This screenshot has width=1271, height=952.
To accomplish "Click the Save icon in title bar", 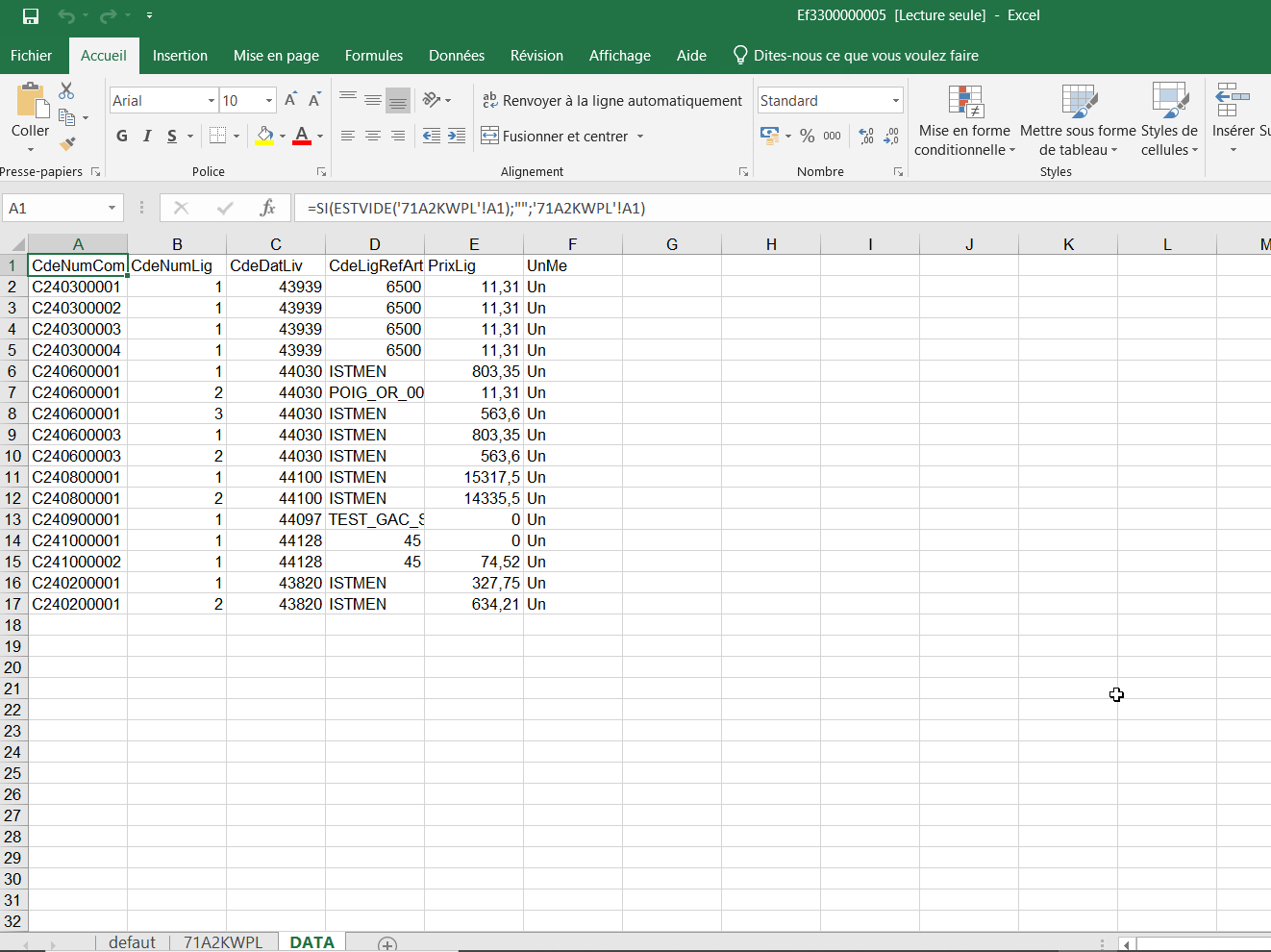I will pos(31,16).
